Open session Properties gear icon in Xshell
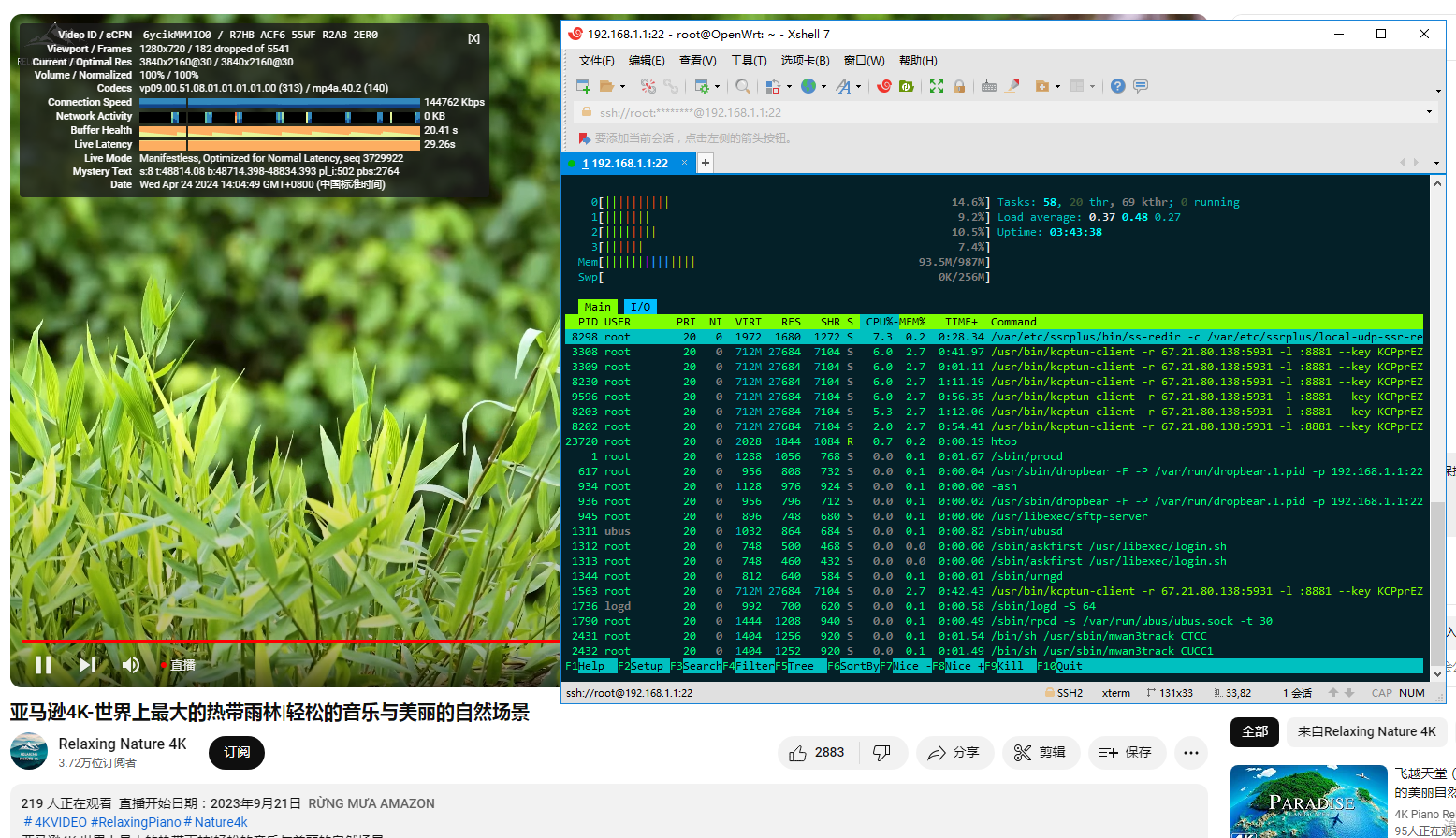1456x838 pixels. pyautogui.click(x=702, y=86)
